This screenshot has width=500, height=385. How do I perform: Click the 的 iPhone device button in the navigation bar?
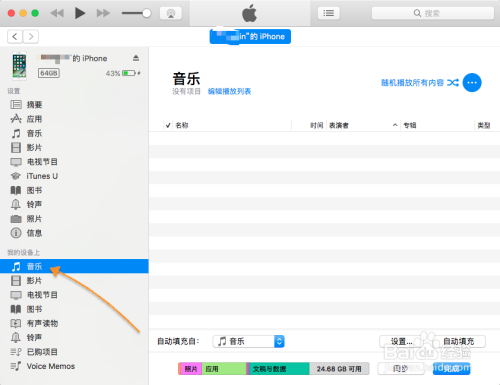point(250,36)
